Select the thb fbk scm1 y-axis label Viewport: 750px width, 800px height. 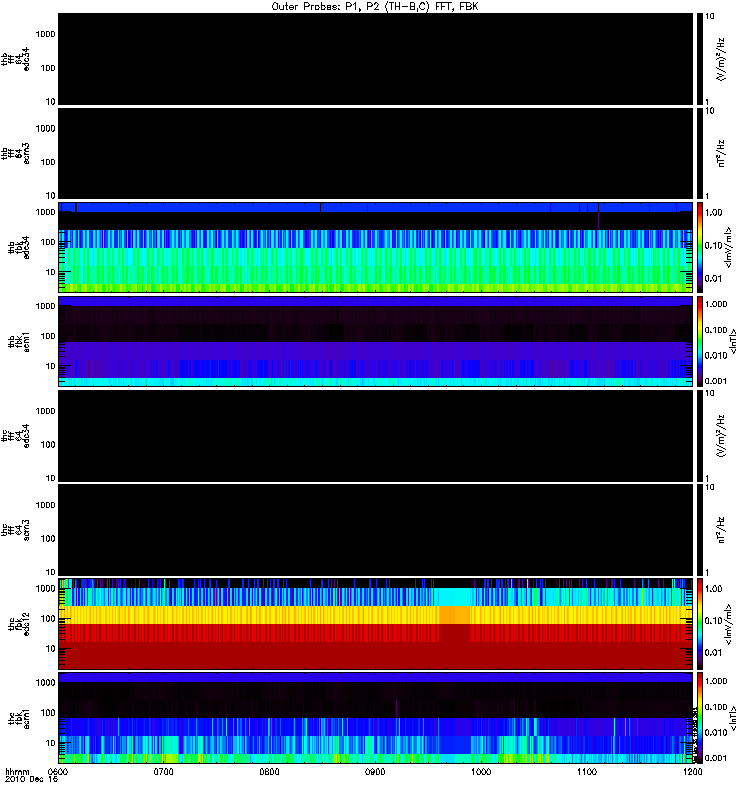coord(19,342)
